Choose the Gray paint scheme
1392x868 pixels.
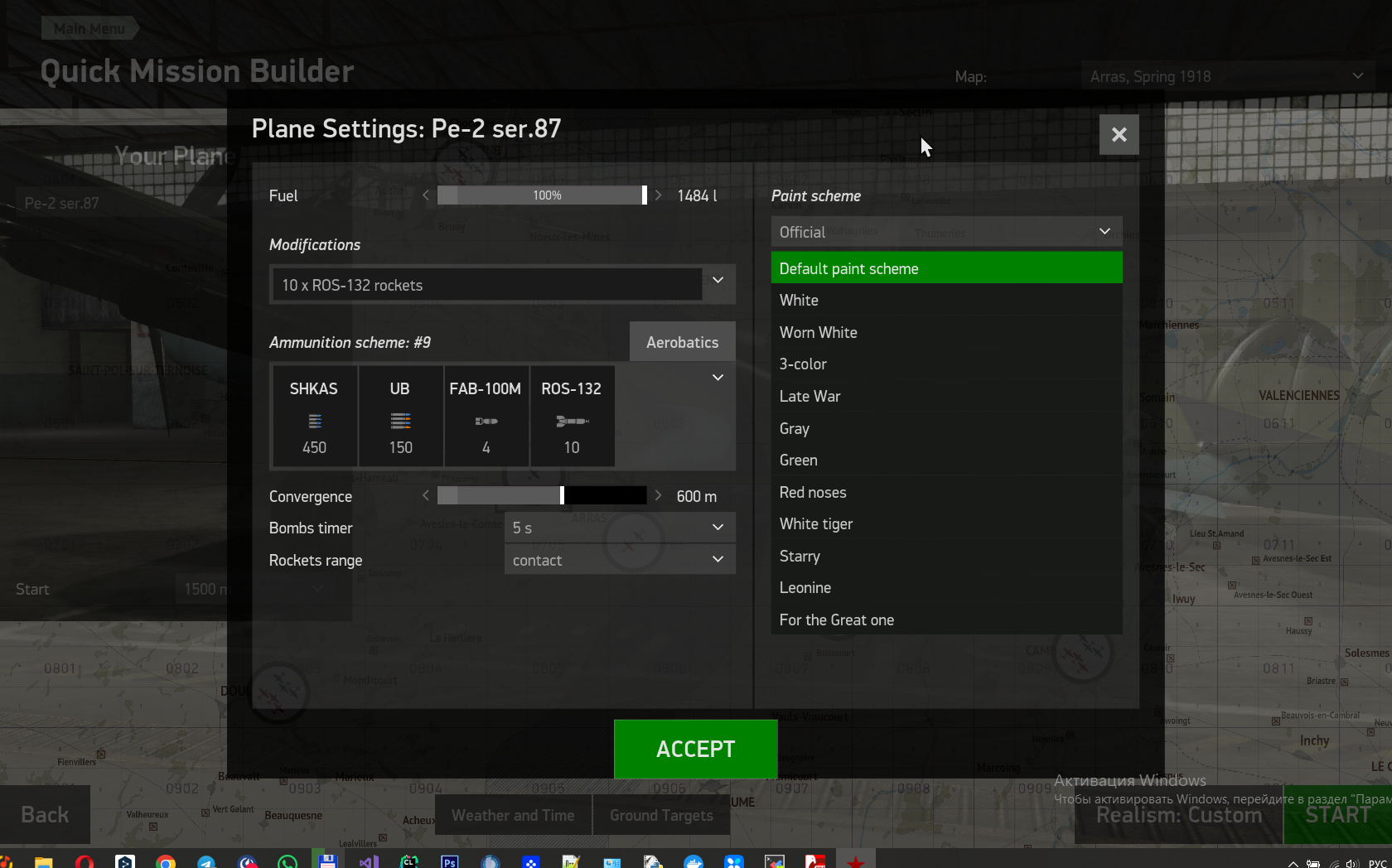pos(946,428)
